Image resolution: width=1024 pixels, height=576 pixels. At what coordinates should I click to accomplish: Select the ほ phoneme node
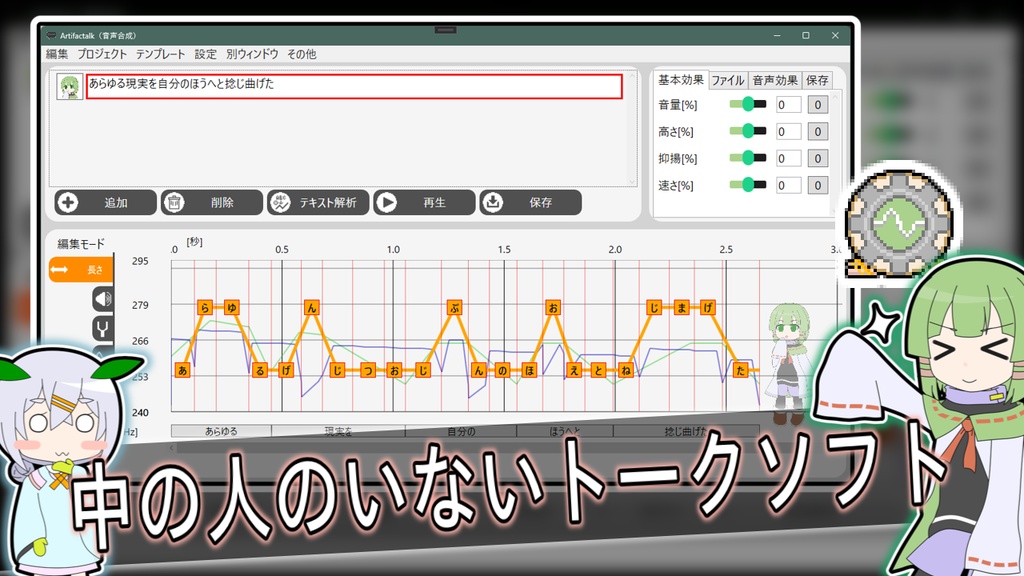(x=529, y=370)
